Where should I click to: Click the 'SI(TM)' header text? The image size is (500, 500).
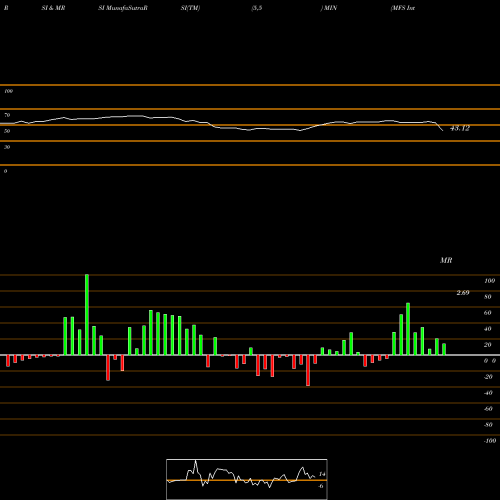point(190,8)
